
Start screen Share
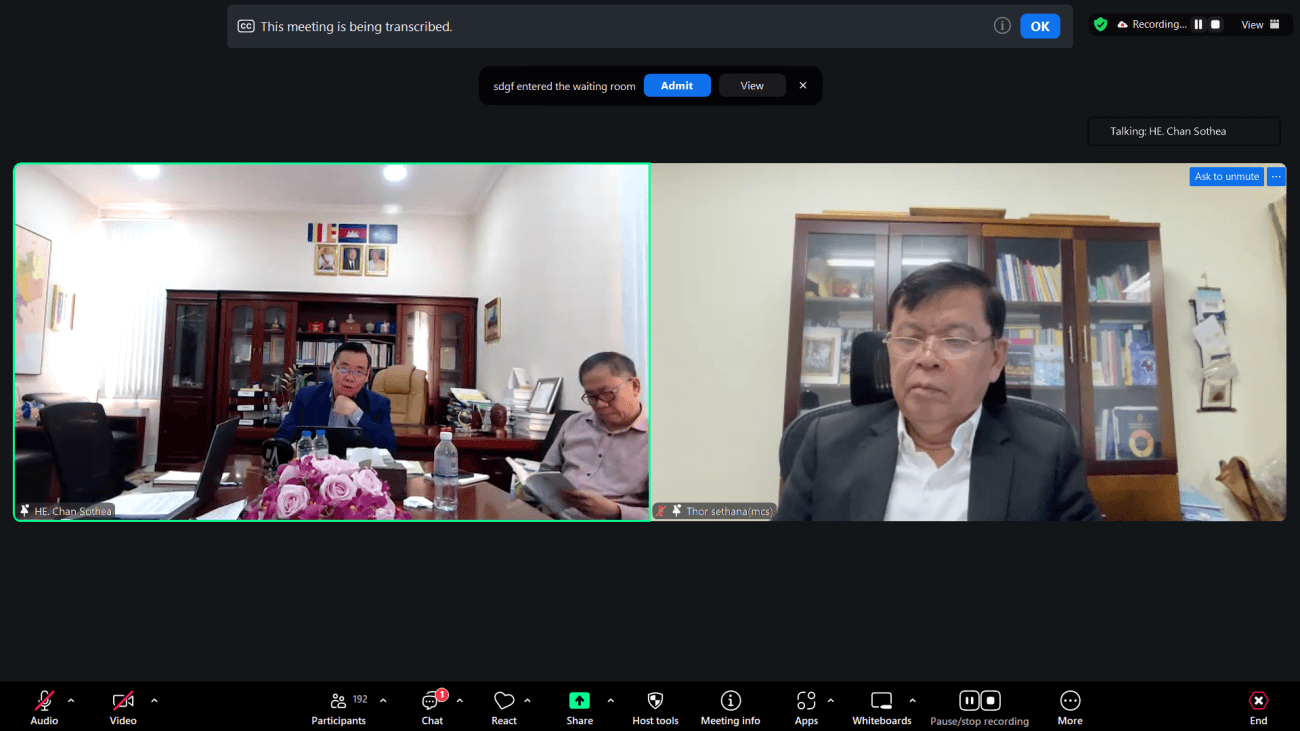point(579,707)
